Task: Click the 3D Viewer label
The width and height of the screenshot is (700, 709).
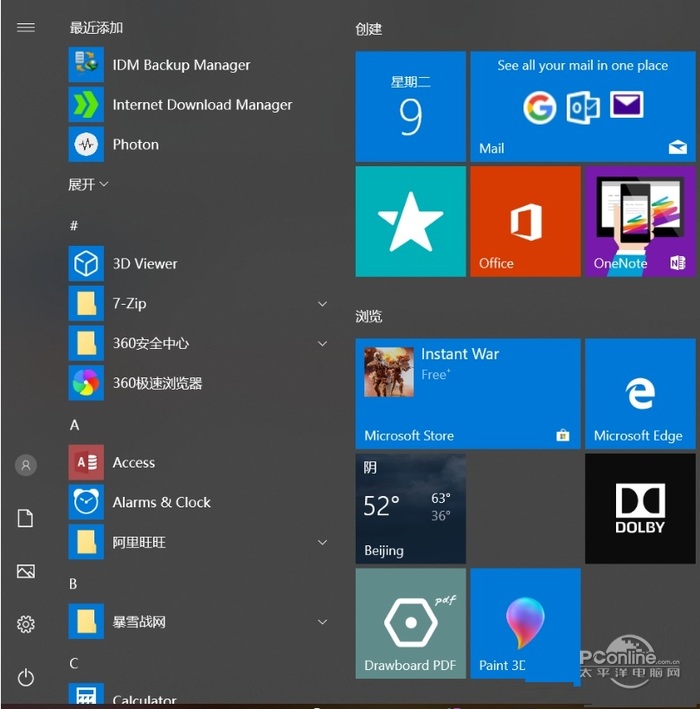Action: (x=145, y=264)
